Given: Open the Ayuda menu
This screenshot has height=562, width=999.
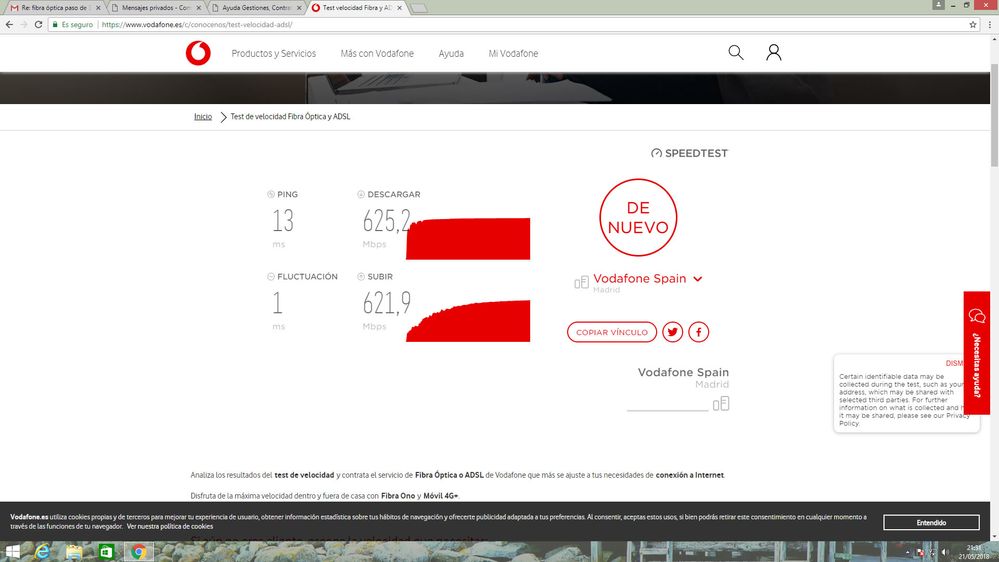Looking at the screenshot, I should (451, 54).
